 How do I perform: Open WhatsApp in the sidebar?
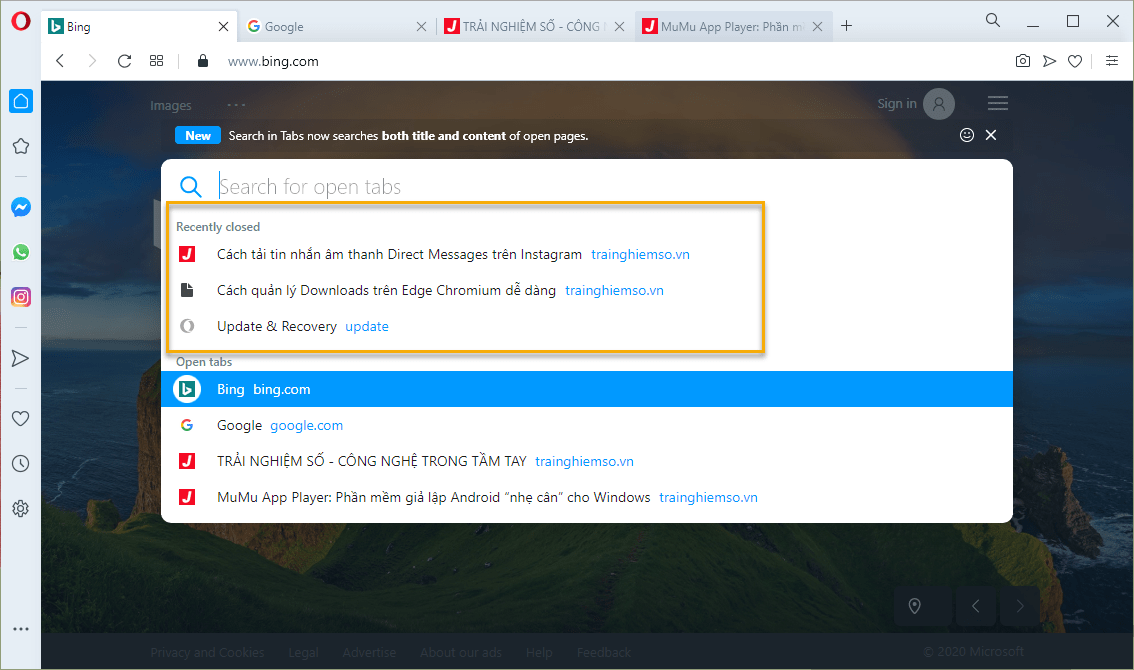click(21, 252)
